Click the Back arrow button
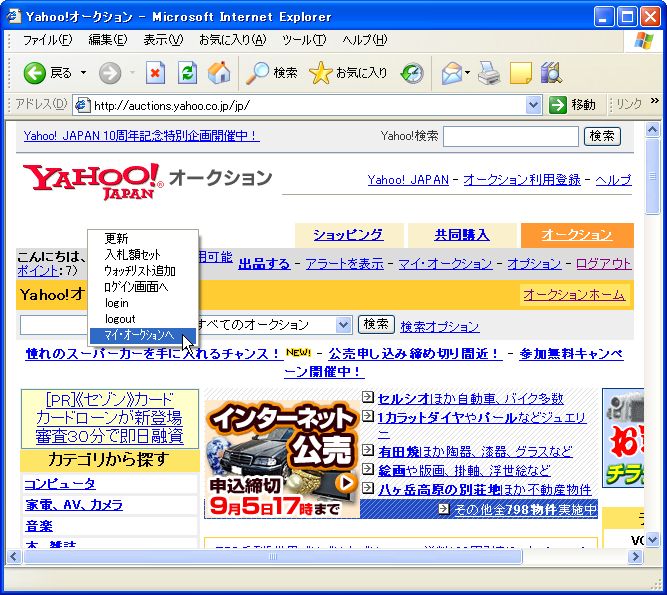This screenshot has height=595, width=667. [x=35, y=73]
